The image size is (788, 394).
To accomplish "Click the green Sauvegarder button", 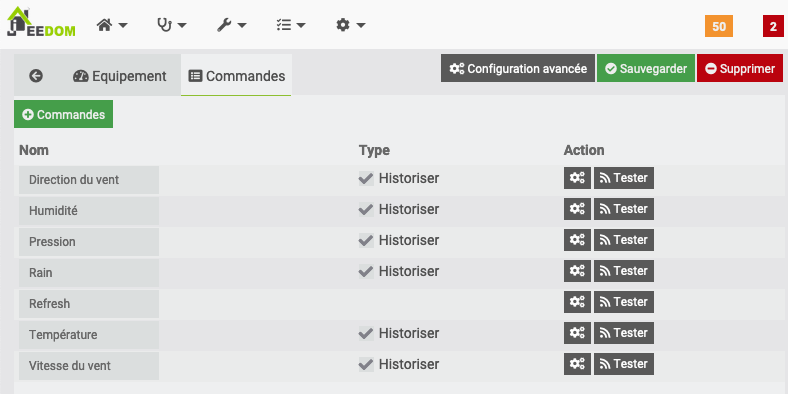I will pos(646,68).
